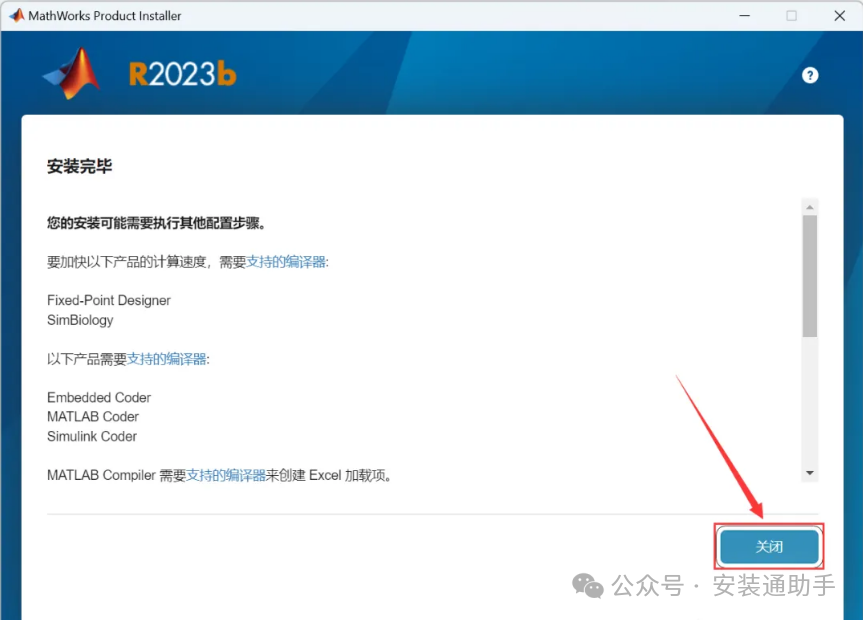Viewport: 863px width, 620px height.
Task: Open the help question mark icon
Action: coord(810,75)
